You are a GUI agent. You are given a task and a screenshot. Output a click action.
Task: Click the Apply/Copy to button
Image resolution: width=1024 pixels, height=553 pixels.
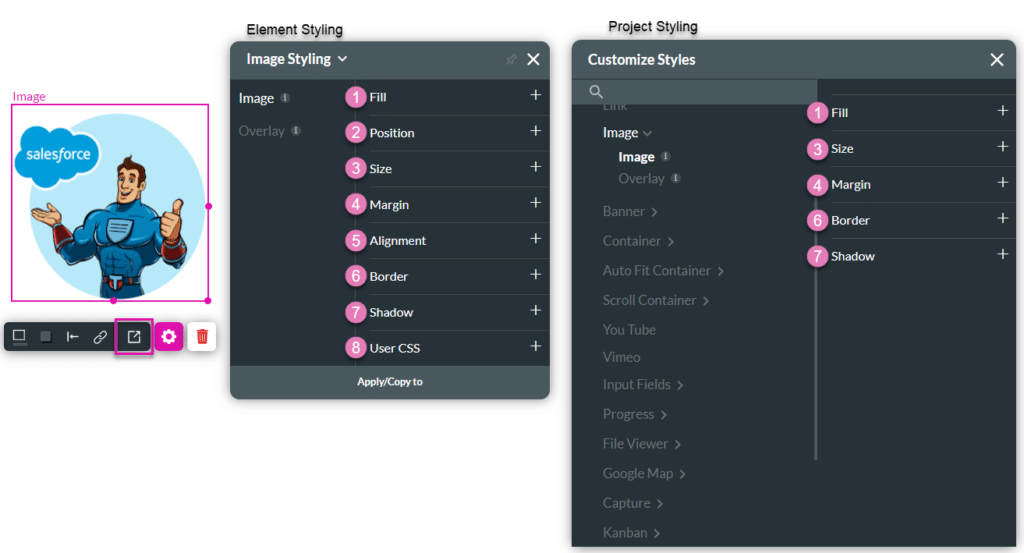pos(390,382)
